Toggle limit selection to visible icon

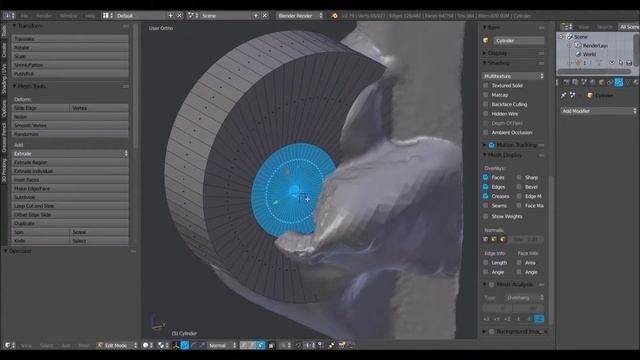(271, 345)
